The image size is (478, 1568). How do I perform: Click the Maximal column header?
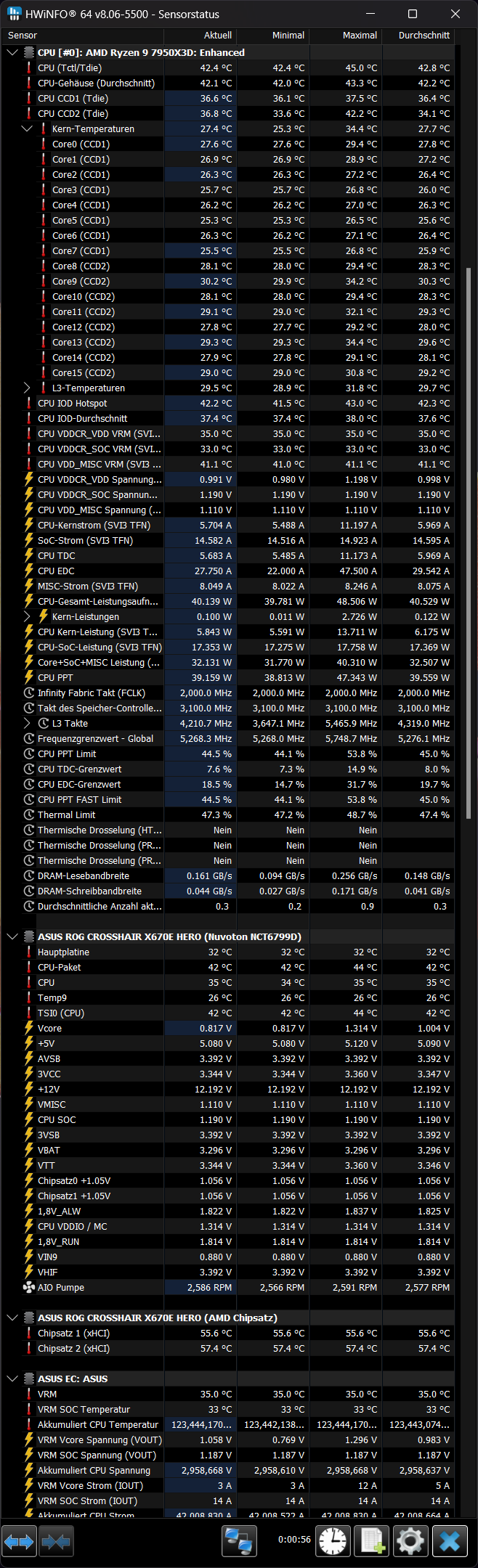[x=346, y=35]
